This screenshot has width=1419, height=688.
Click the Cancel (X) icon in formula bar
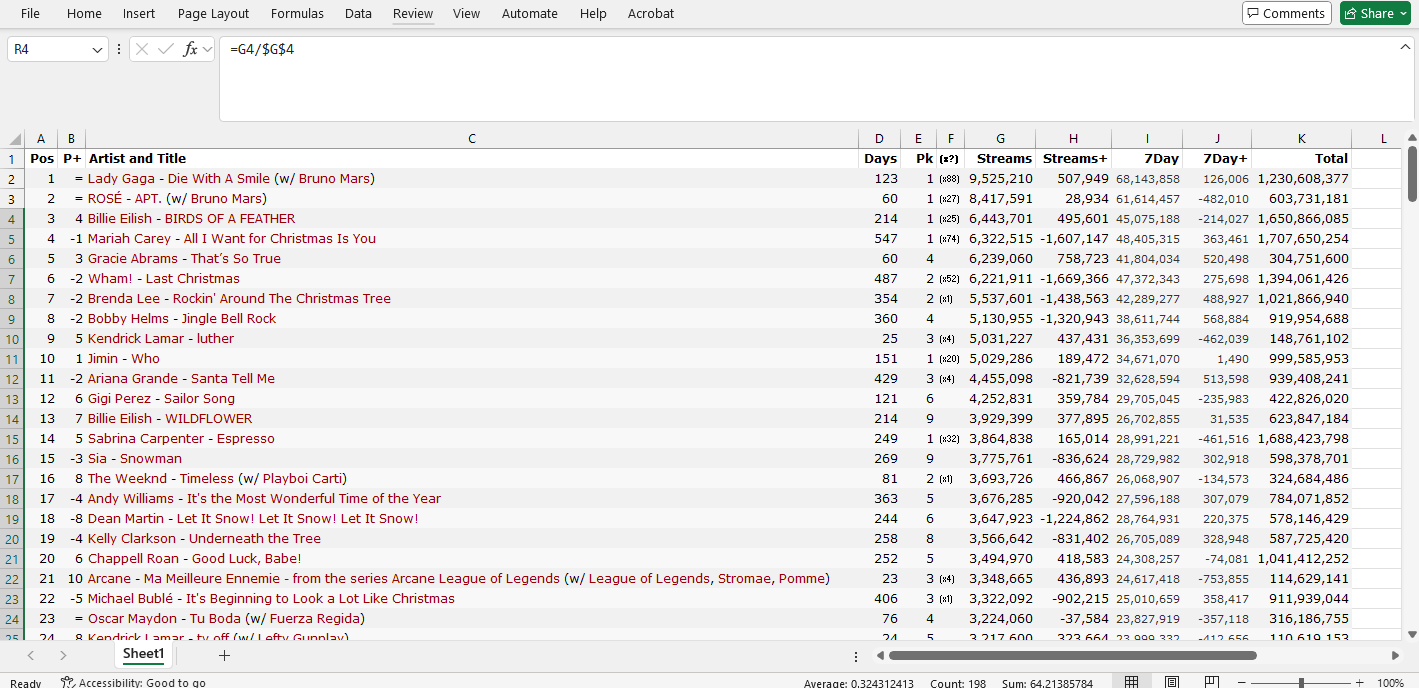click(x=143, y=49)
